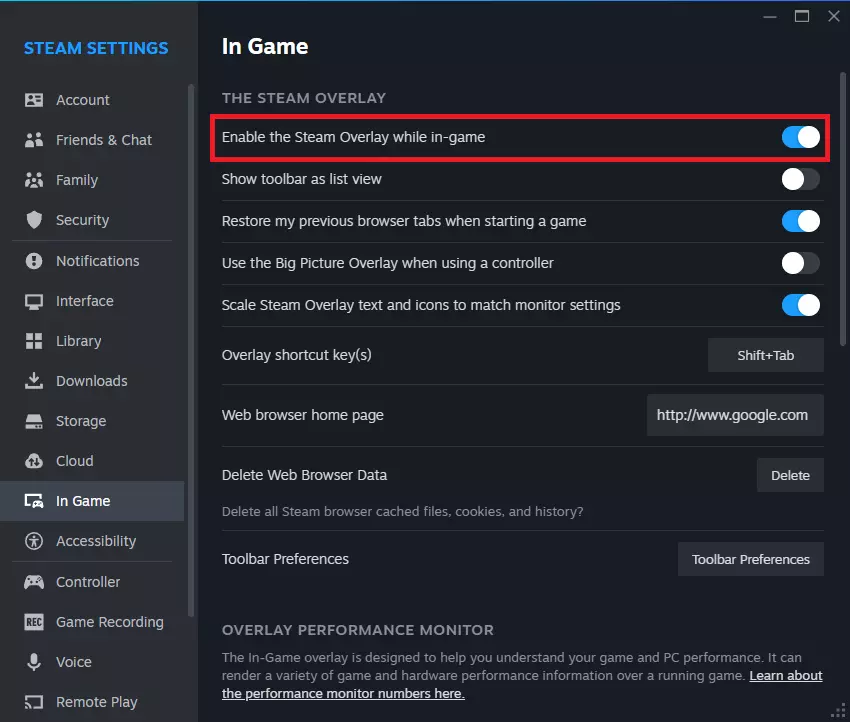Click the Controller gamepad icon
Viewport: 850px width, 722px height.
click(34, 582)
